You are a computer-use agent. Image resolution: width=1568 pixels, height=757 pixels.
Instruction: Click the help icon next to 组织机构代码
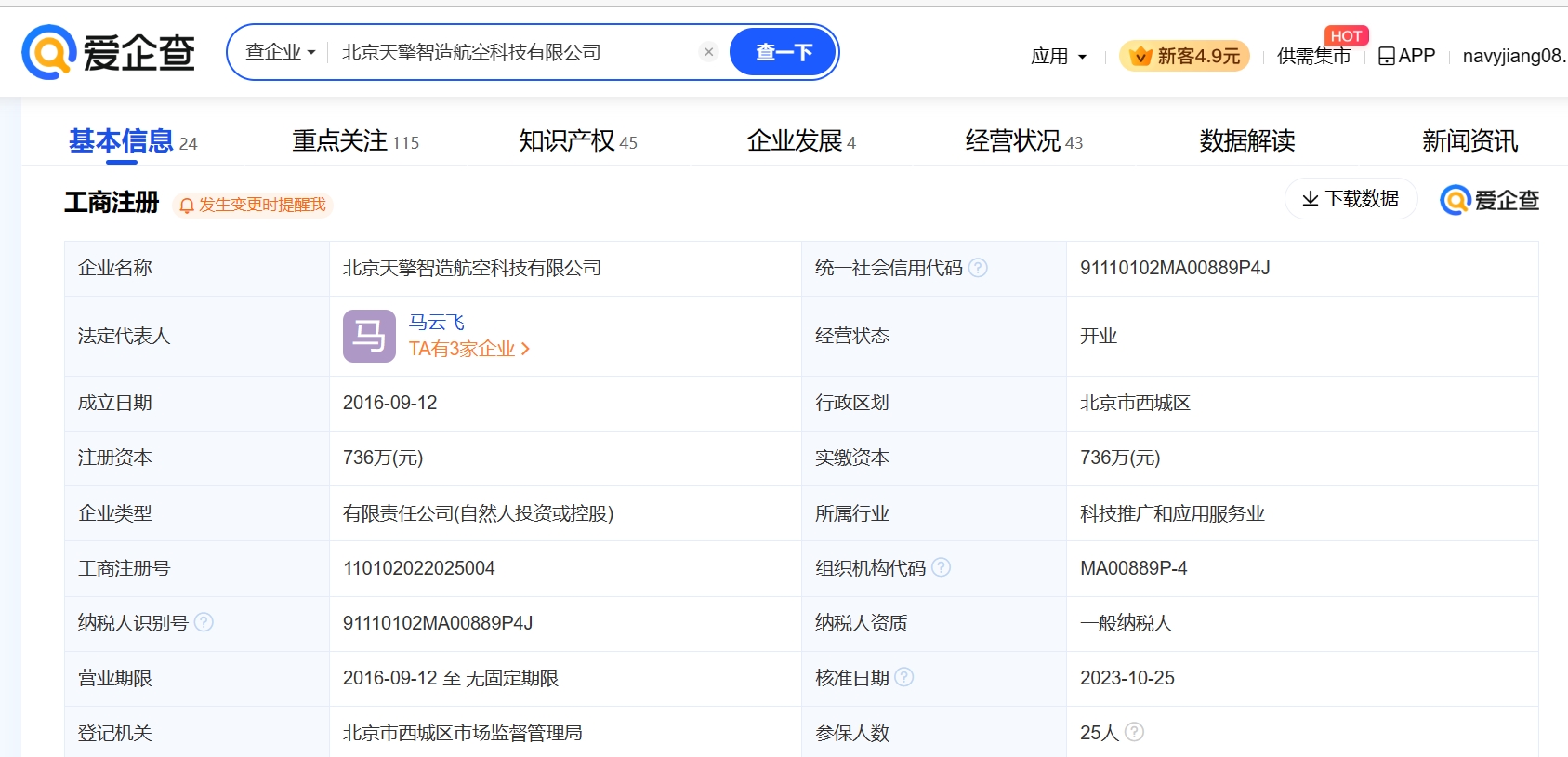pos(941,567)
